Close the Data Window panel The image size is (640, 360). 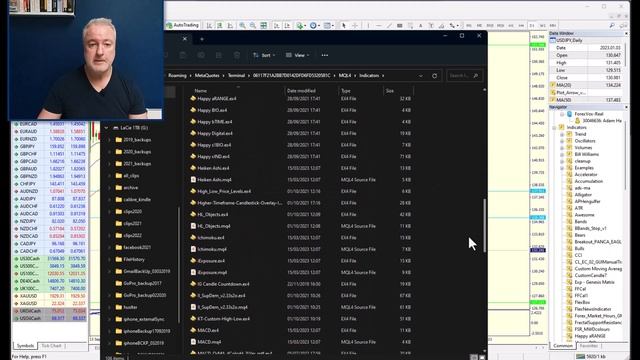[627, 33]
